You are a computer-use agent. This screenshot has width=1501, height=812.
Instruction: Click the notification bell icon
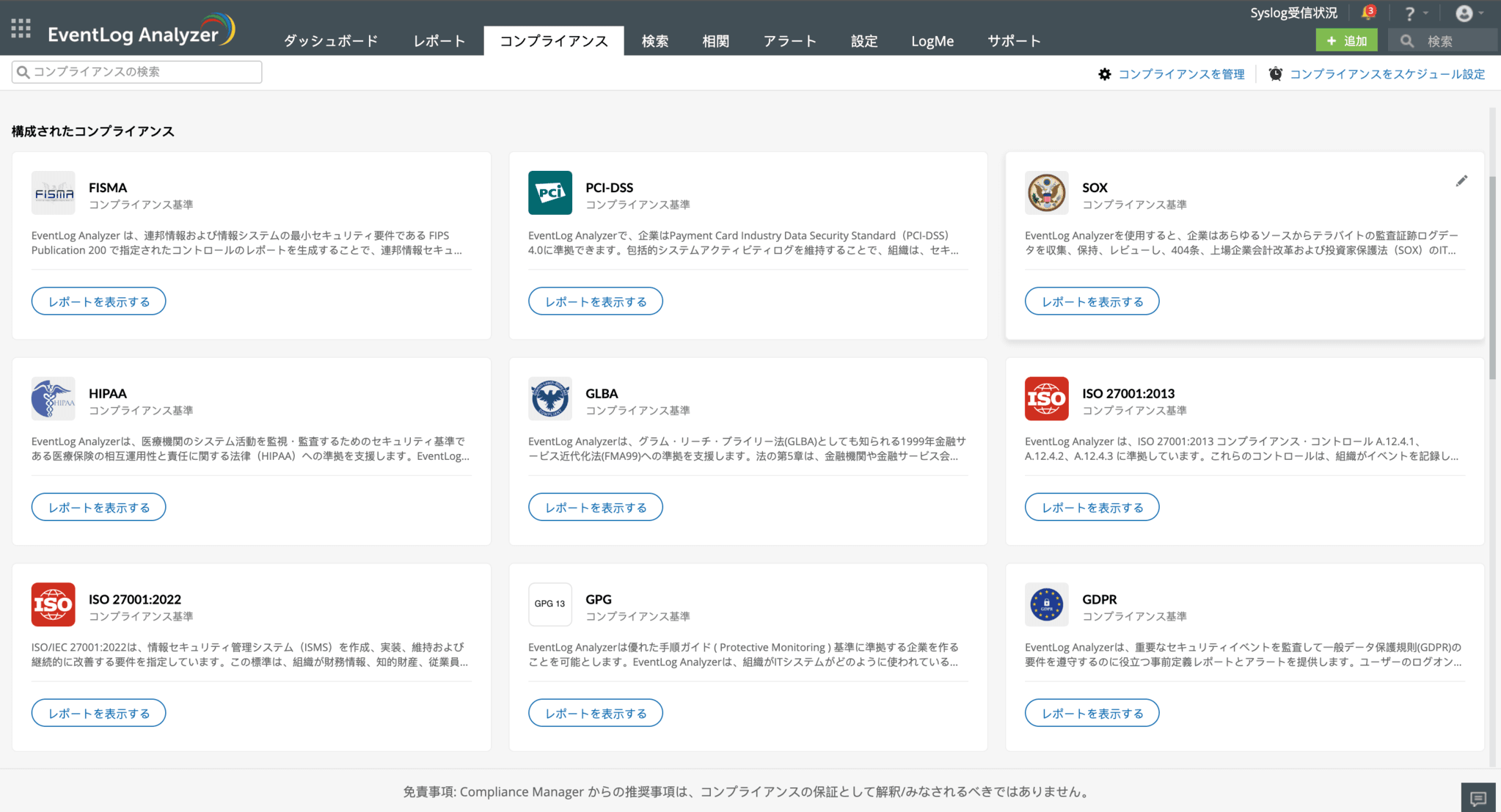pyautogui.click(x=1367, y=13)
